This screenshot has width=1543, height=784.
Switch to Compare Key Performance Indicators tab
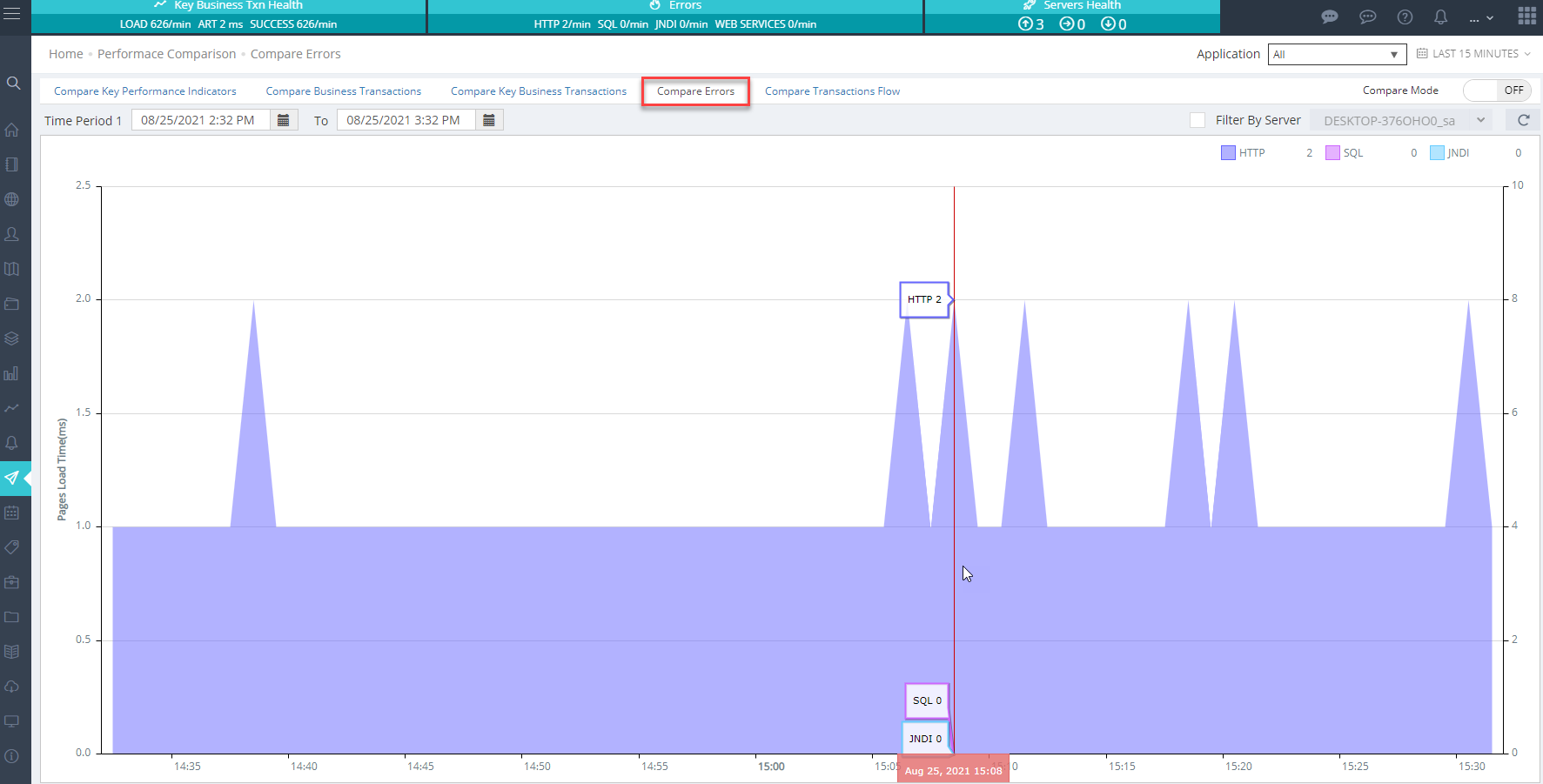(144, 91)
